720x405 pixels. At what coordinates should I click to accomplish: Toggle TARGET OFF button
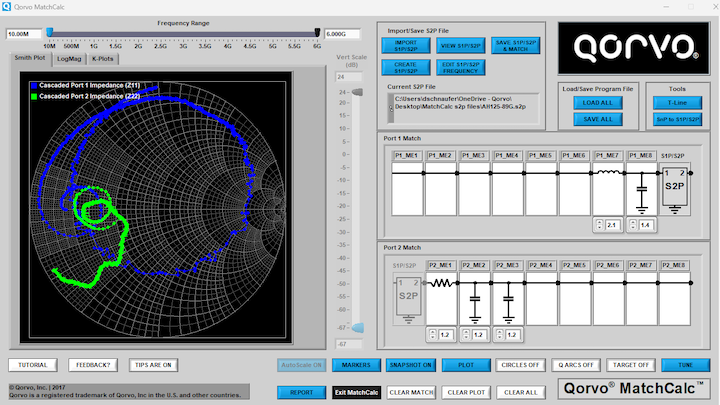pyautogui.click(x=630, y=365)
